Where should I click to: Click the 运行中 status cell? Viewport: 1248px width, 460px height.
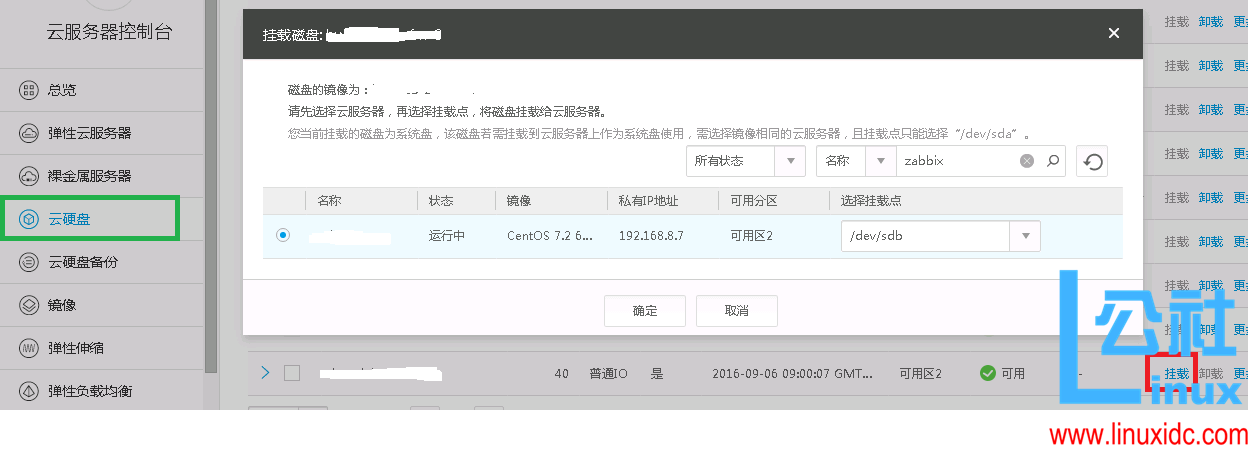447,237
